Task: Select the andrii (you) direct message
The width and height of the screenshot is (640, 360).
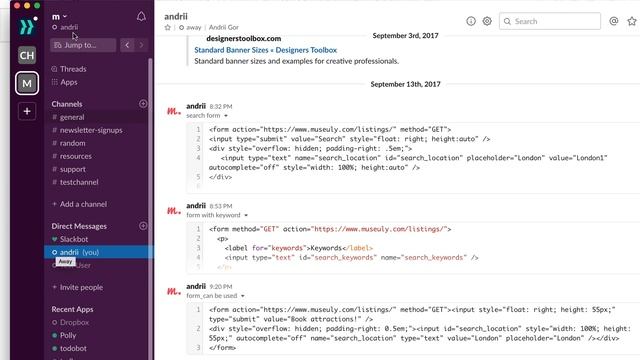Action: [99, 252]
